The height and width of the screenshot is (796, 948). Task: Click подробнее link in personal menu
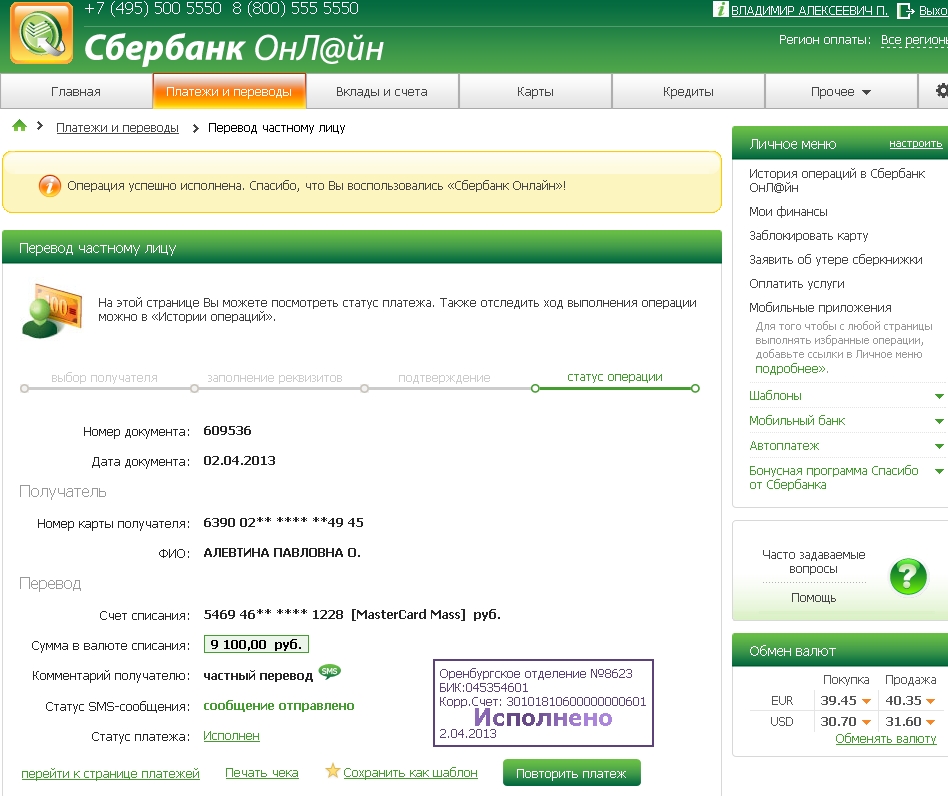pyautogui.click(x=791, y=369)
